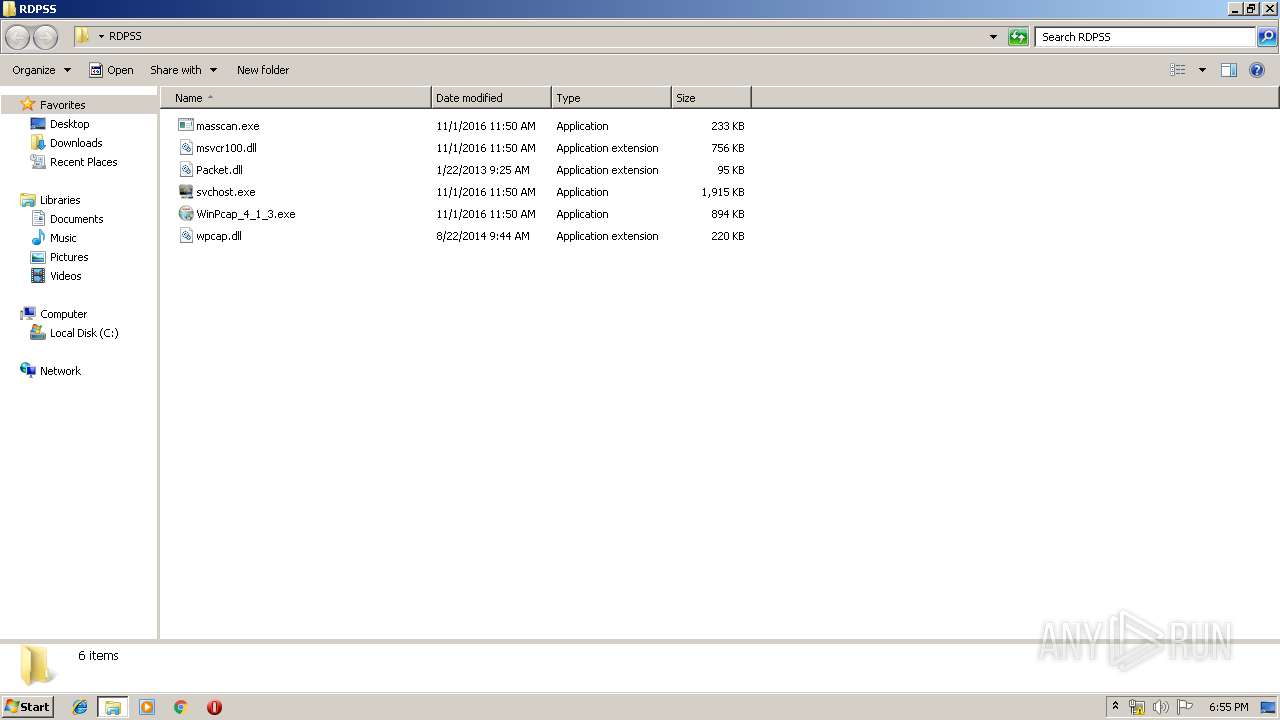Open the Share with dropdown
1280x720 pixels.
pyautogui.click(x=184, y=70)
